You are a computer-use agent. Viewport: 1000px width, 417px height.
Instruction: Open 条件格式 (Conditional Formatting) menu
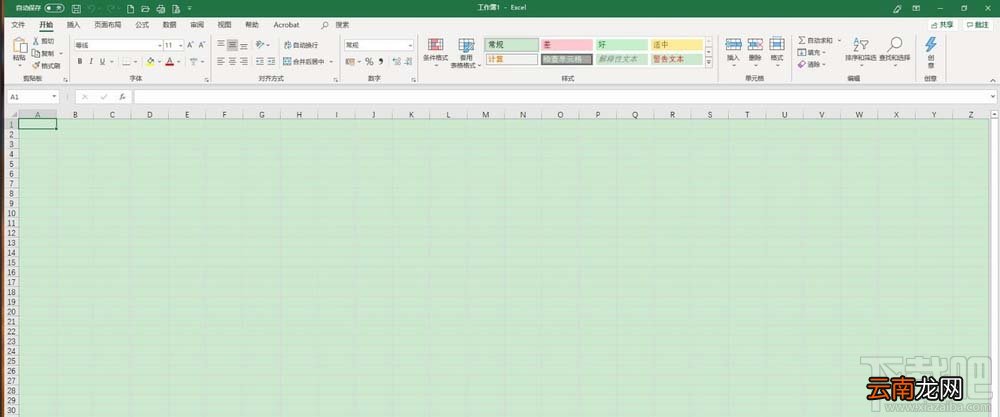436,53
